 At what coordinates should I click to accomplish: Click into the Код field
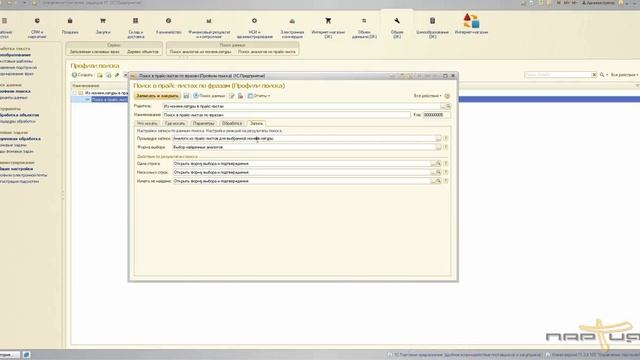436,115
